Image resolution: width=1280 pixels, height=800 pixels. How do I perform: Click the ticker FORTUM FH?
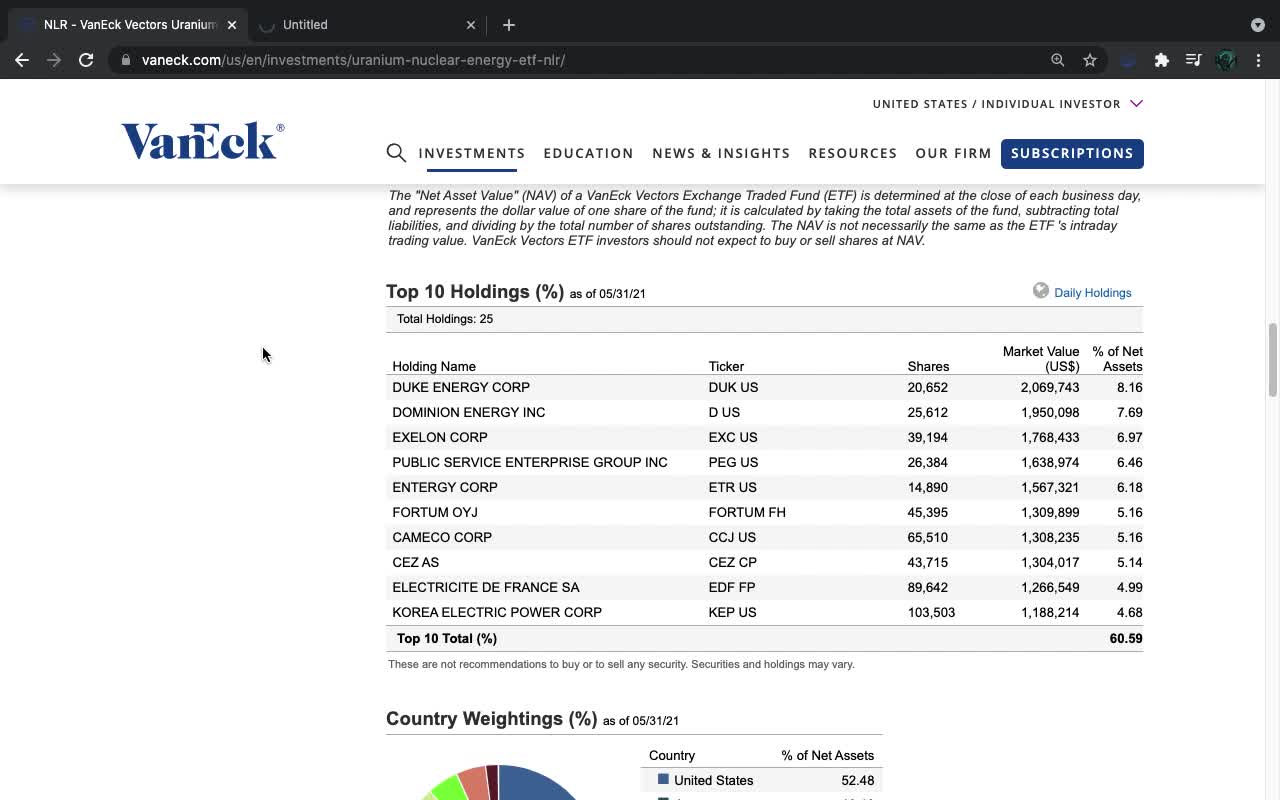pyautogui.click(x=747, y=512)
